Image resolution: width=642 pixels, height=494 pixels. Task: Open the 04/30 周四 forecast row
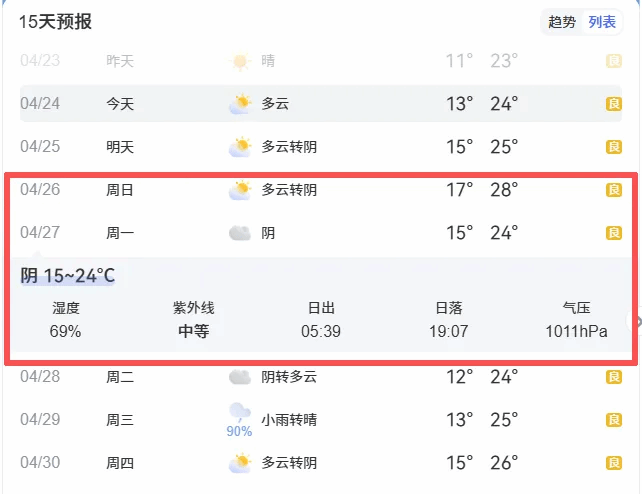(x=320, y=463)
